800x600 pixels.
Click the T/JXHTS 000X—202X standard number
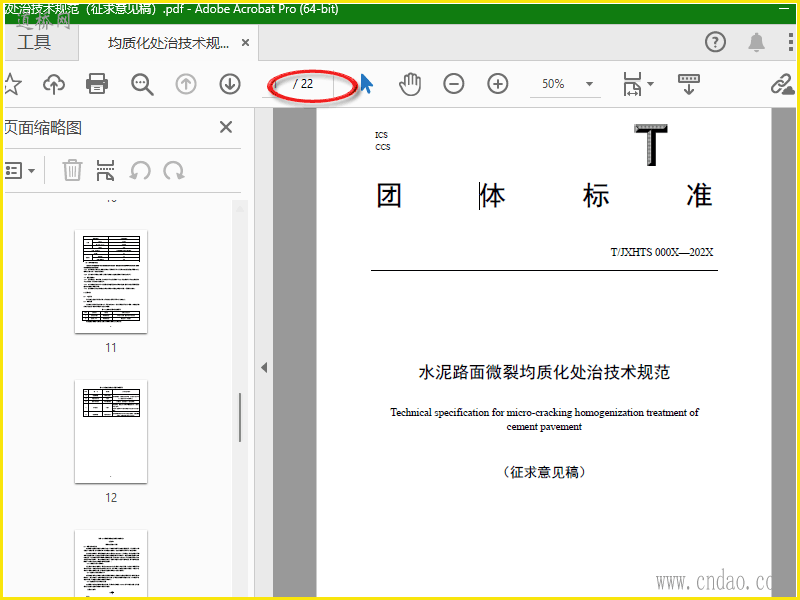click(x=662, y=252)
